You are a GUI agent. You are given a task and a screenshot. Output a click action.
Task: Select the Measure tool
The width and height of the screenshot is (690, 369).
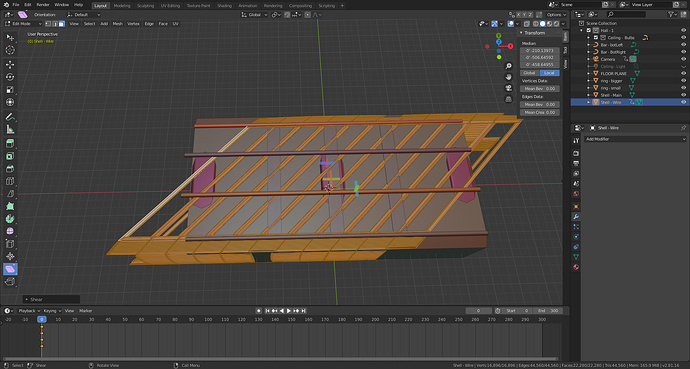(x=10, y=129)
